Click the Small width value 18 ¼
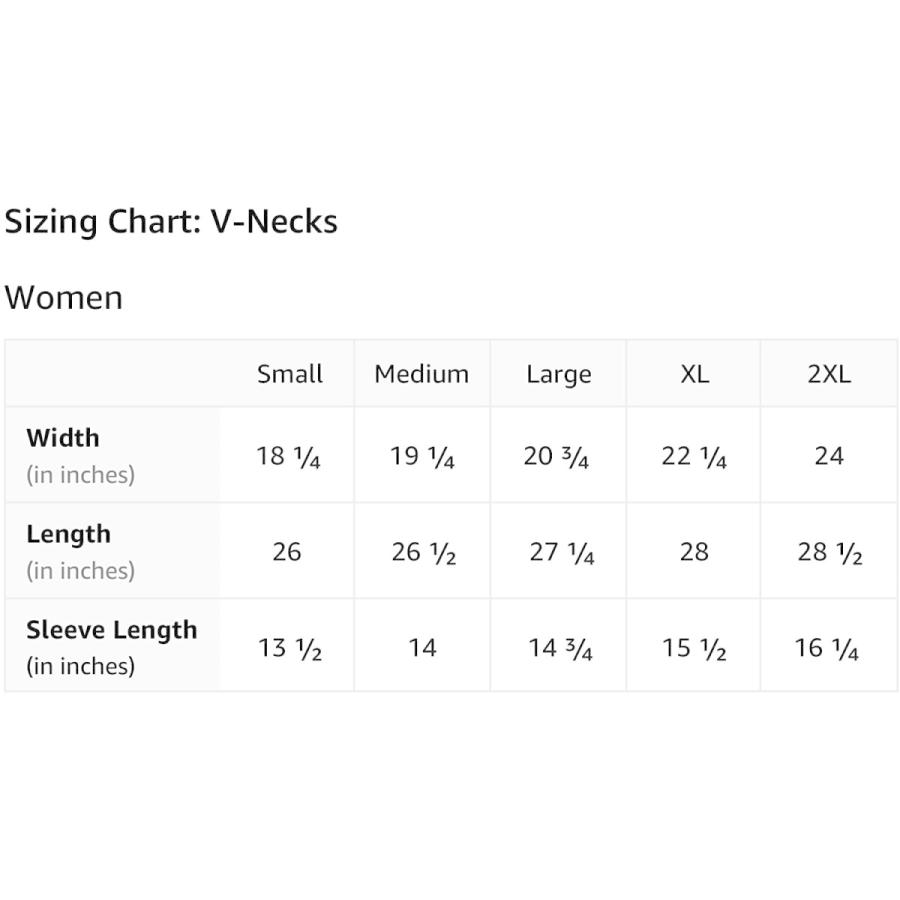The width and height of the screenshot is (900, 900). (288, 457)
